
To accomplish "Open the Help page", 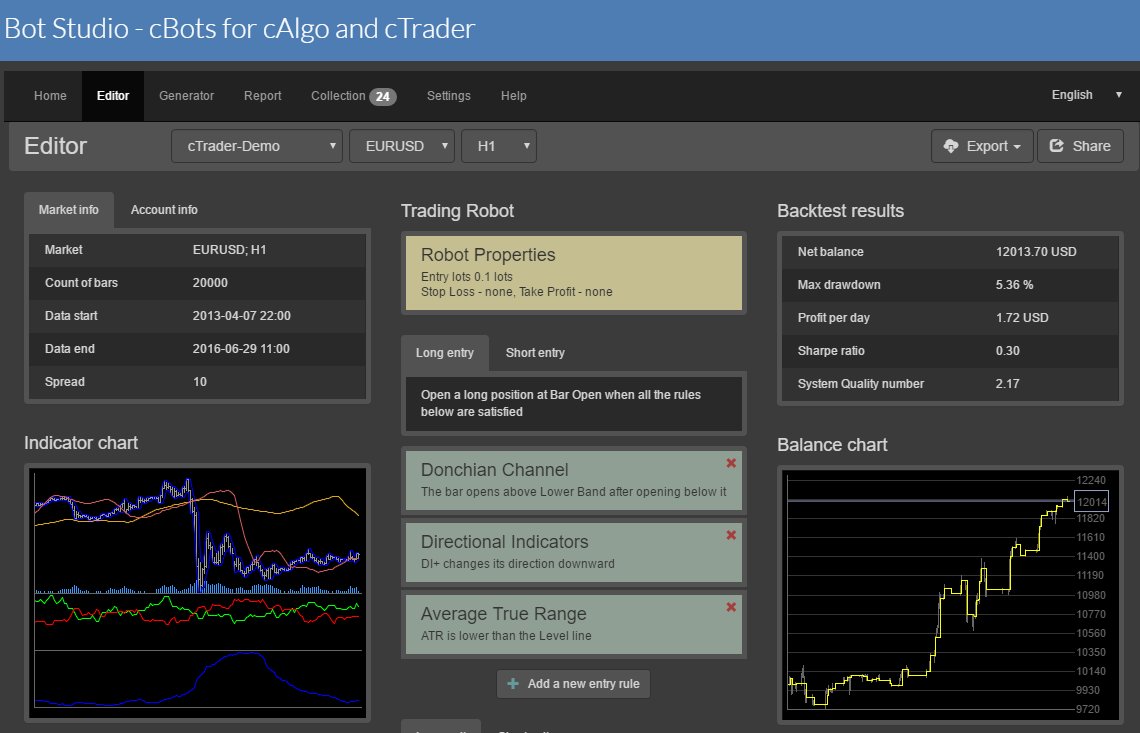I will click(513, 96).
